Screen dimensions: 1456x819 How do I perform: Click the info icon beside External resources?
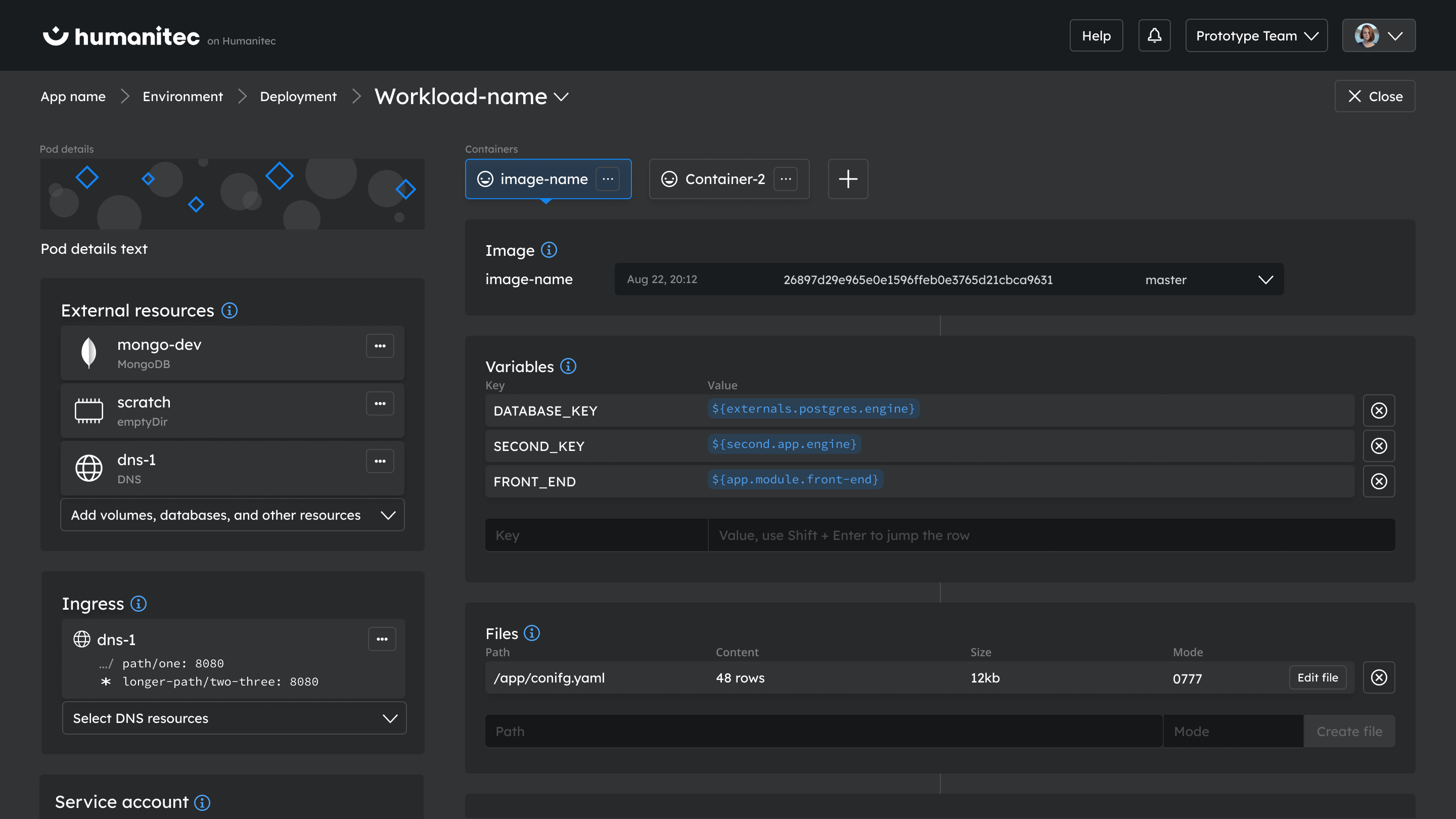230,310
